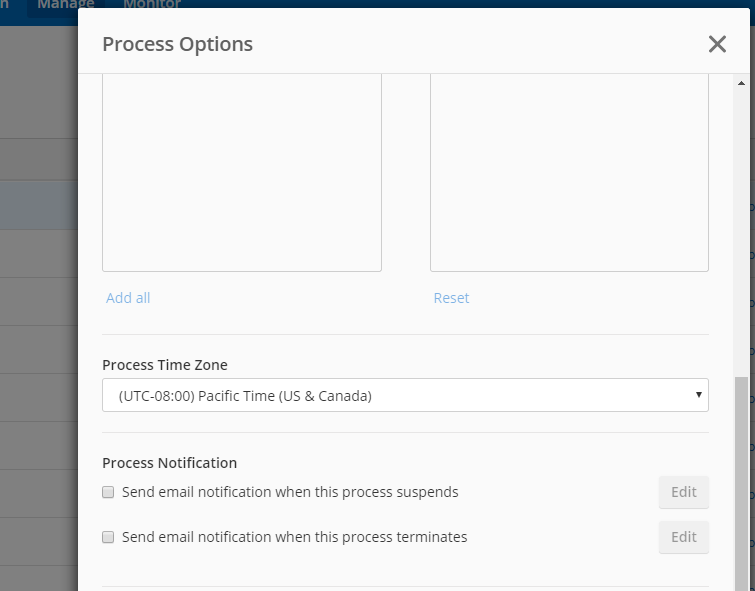The width and height of the screenshot is (755, 591).
Task: Click the dialog's vertical scrollbar thumb
Action: pos(741,484)
